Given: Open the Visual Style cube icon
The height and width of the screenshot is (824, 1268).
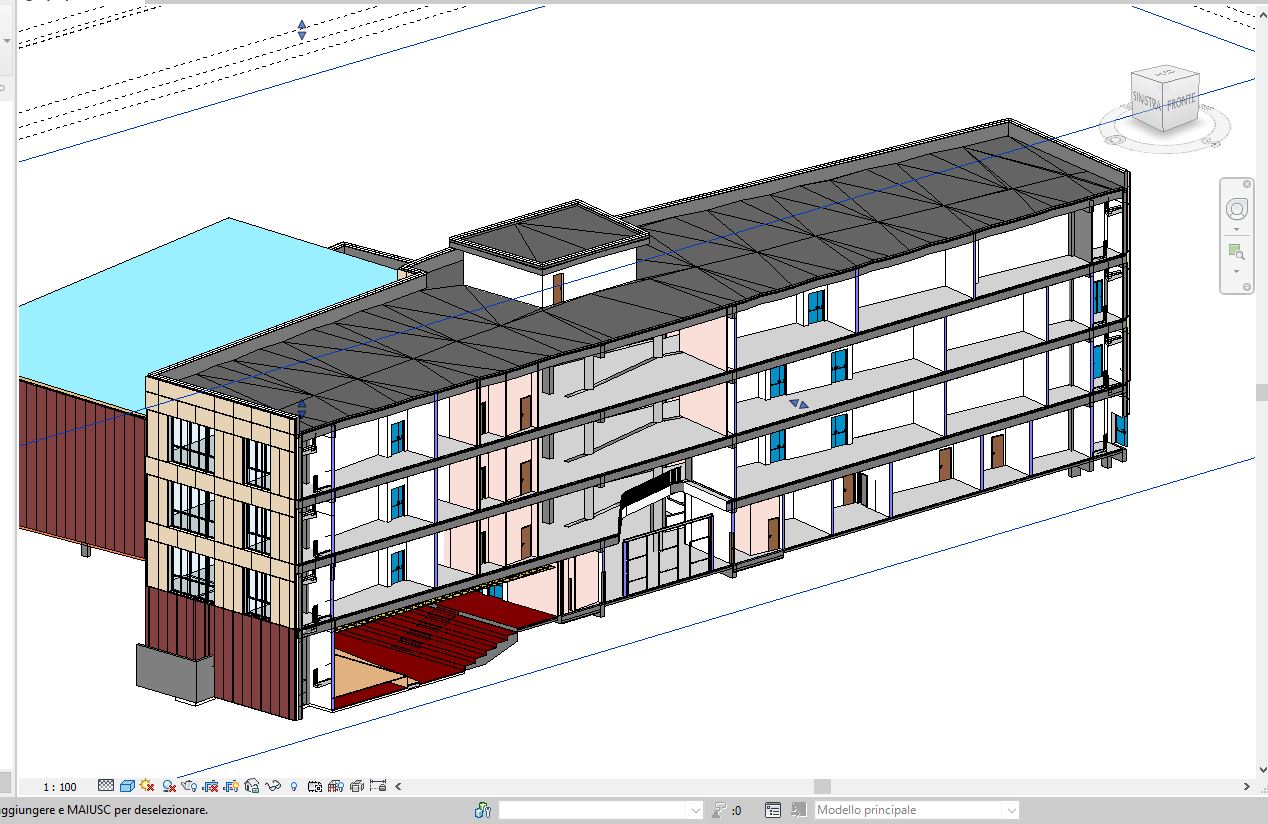Looking at the screenshot, I should (127, 786).
